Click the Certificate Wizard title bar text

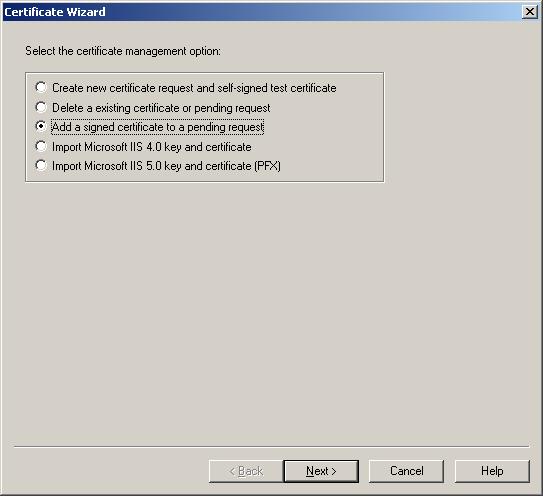(55, 12)
